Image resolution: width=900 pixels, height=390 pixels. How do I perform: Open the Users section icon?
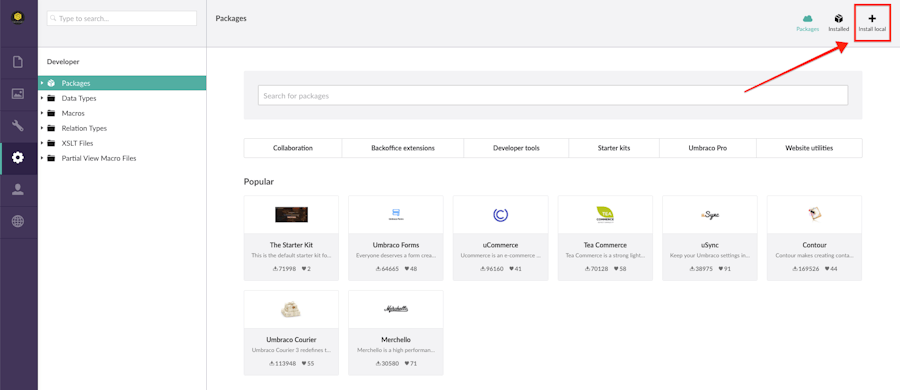tap(18, 190)
